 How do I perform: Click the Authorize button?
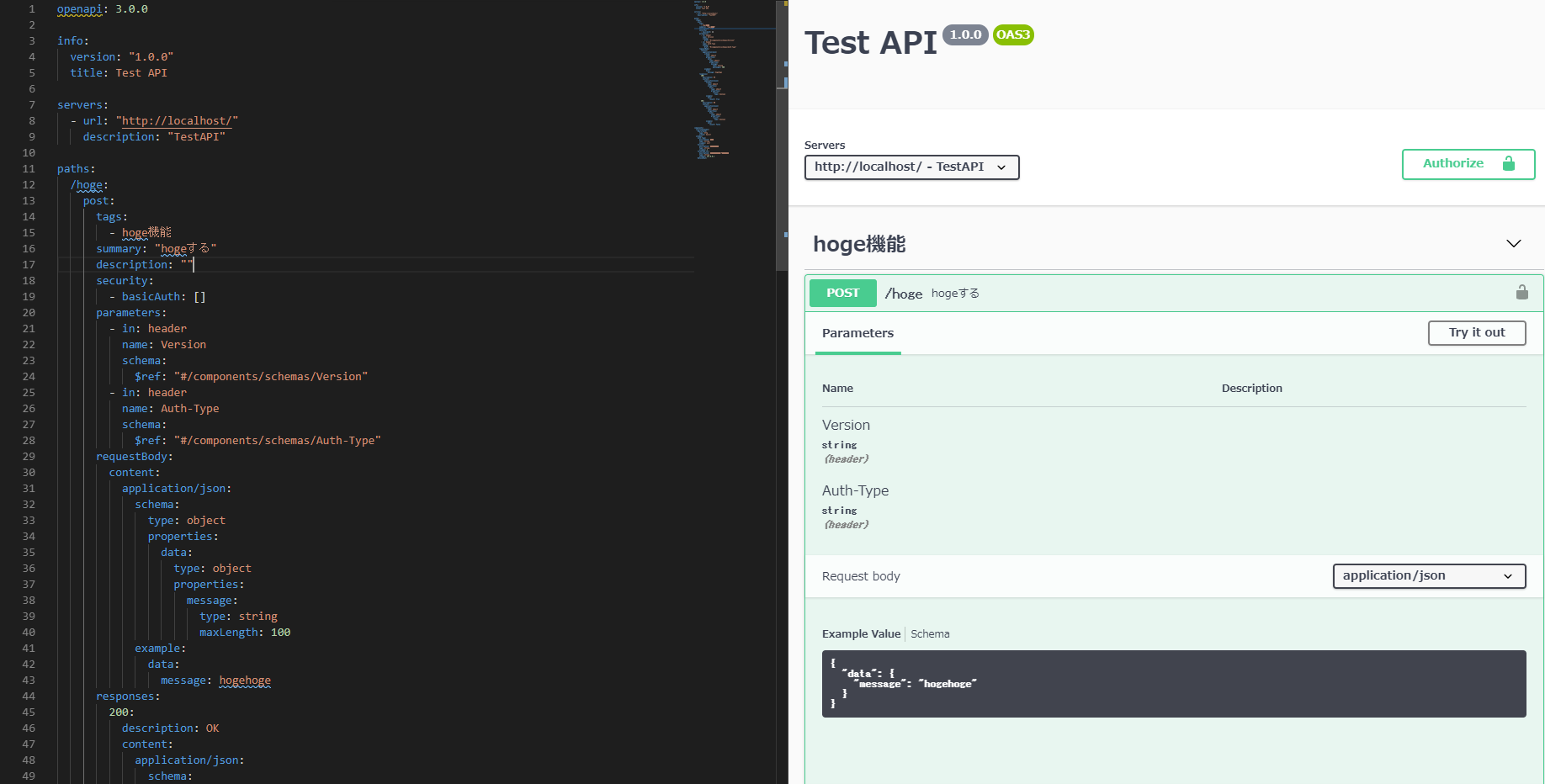coord(1468,164)
